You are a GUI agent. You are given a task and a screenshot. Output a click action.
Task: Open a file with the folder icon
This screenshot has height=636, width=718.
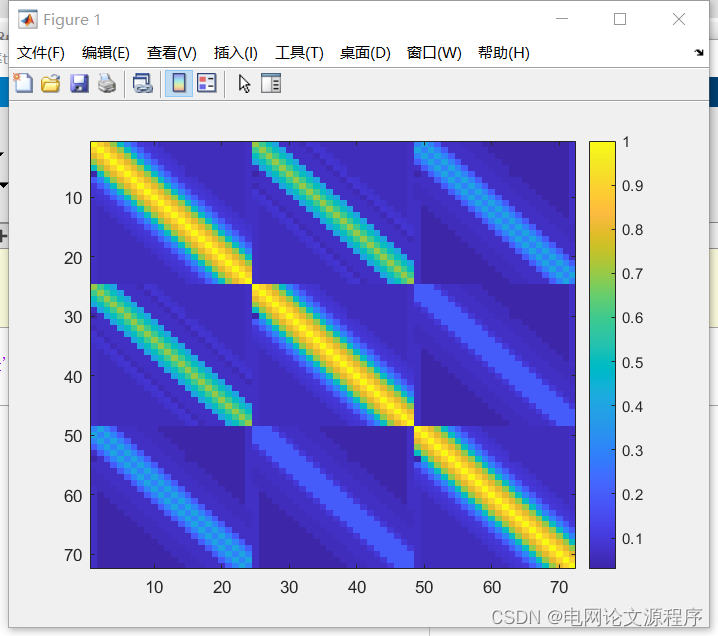pyautogui.click(x=51, y=83)
